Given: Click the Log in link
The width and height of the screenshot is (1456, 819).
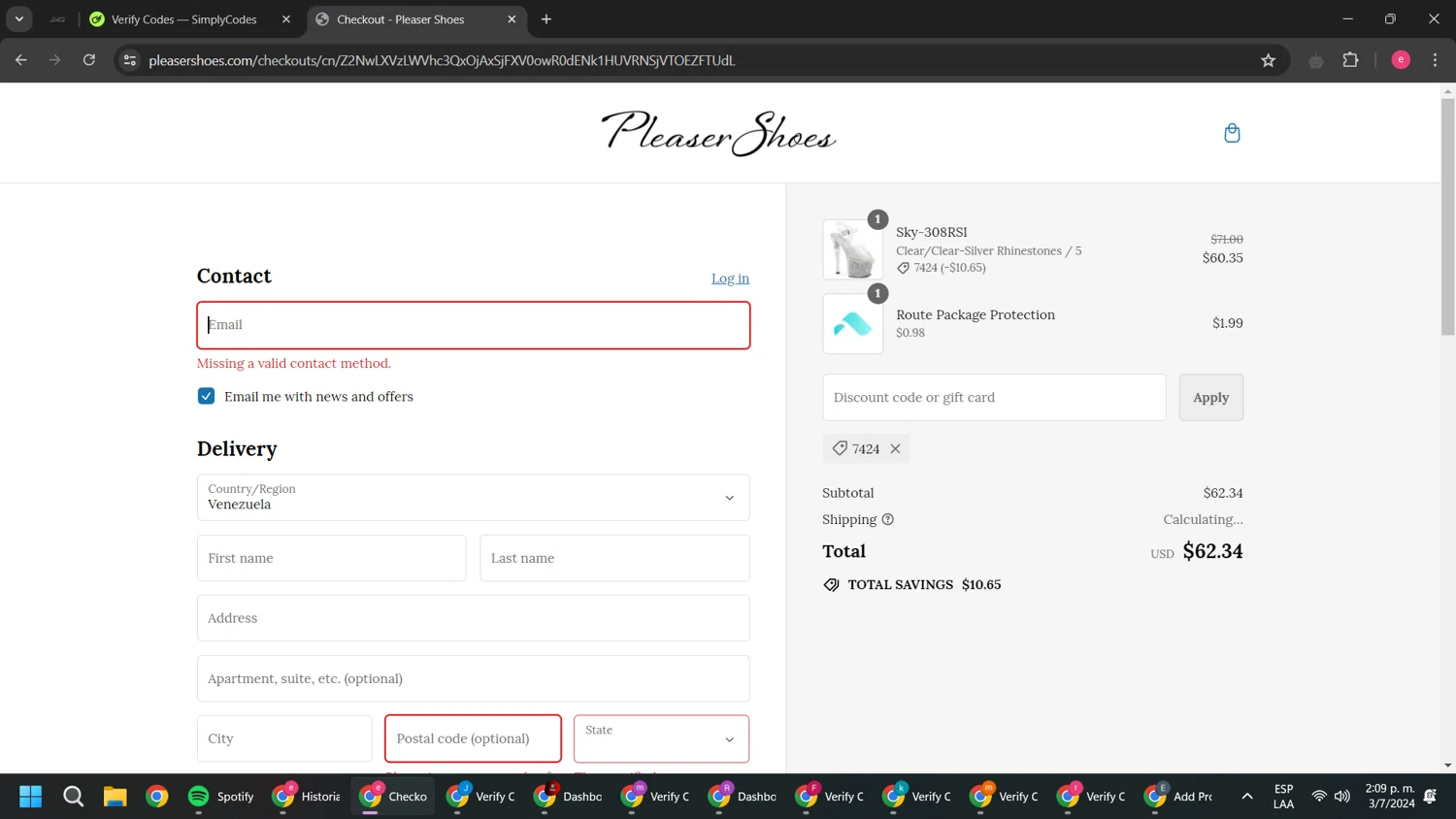Looking at the screenshot, I should [x=730, y=278].
